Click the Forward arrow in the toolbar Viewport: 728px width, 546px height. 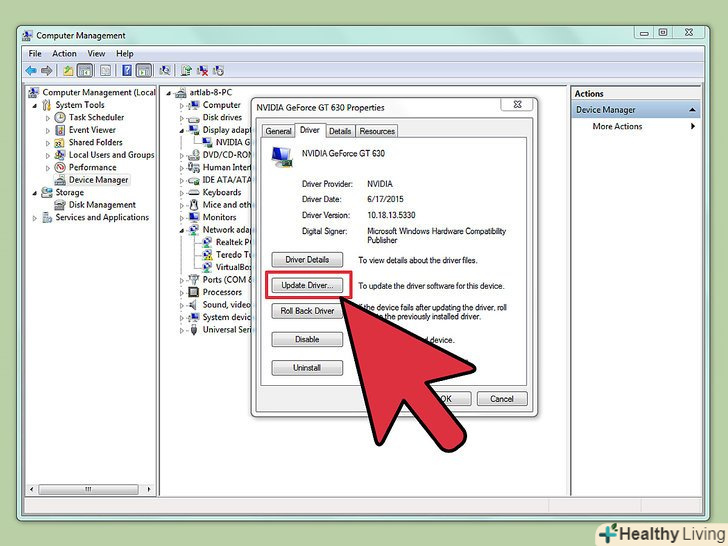[x=46, y=71]
